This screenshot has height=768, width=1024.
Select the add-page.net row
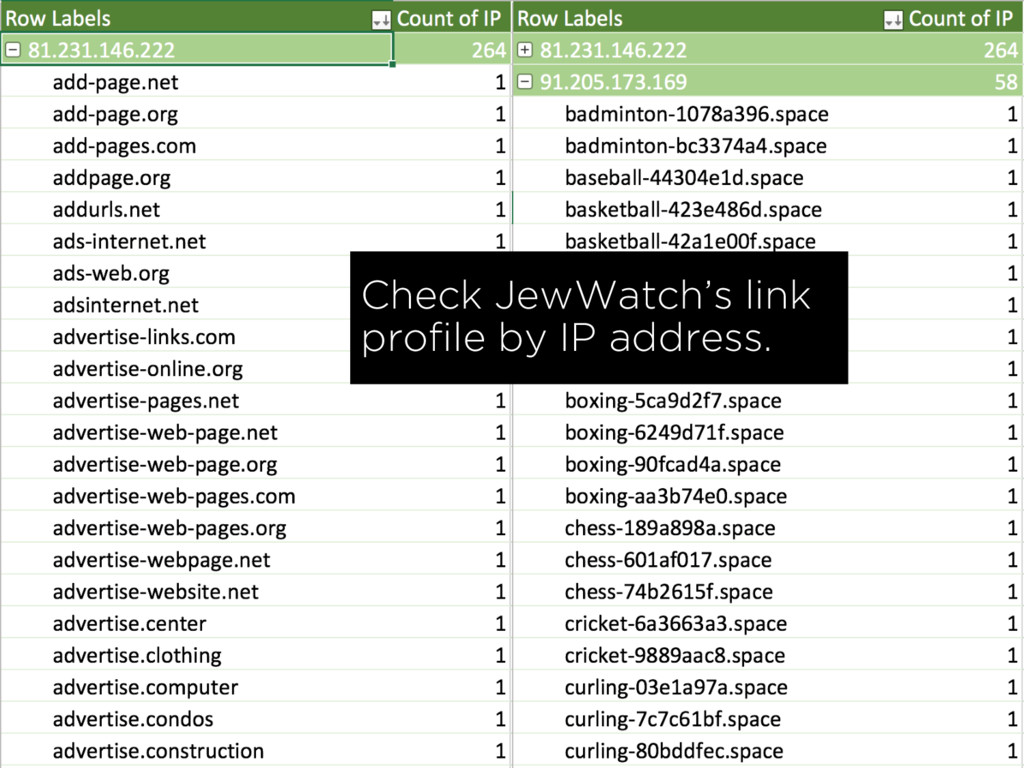[255, 82]
